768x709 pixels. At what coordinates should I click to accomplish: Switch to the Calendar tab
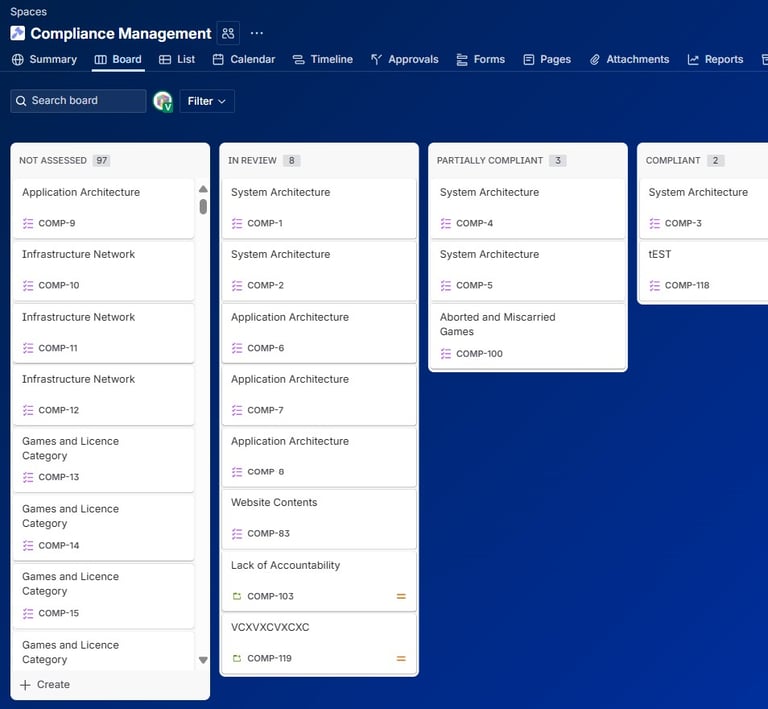point(244,59)
